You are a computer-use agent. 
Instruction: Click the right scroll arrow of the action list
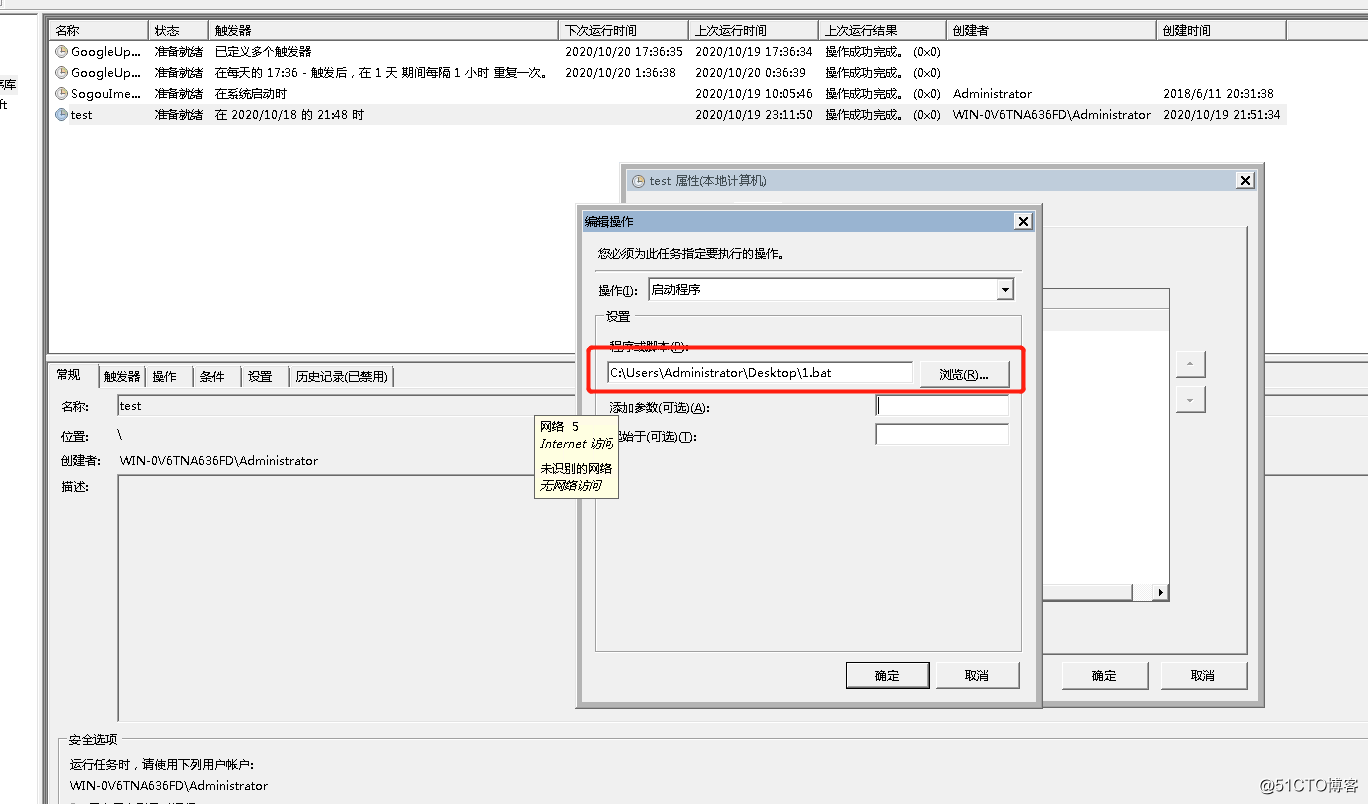(x=1160, y=593)
